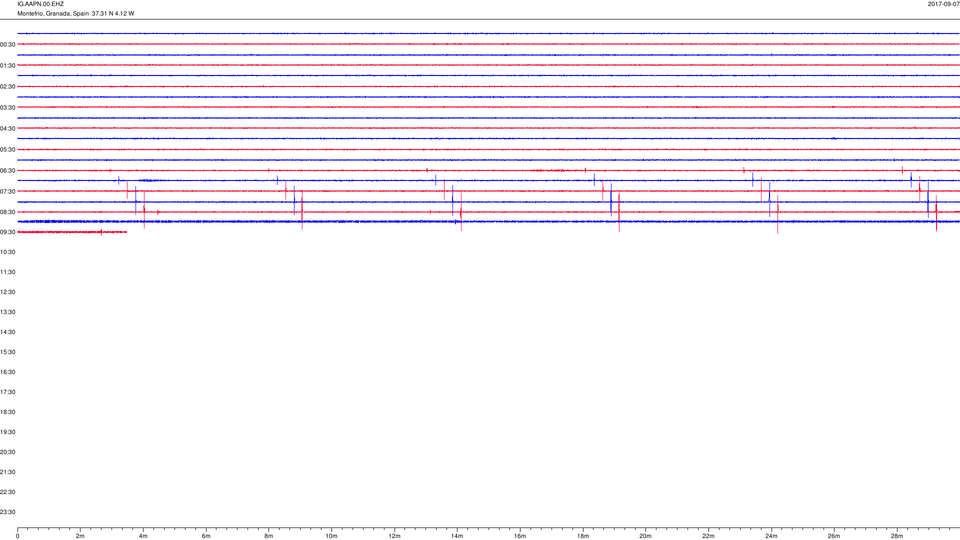Select the 09:30 time label
Screen dimensions: 960x540
(7, 233)
